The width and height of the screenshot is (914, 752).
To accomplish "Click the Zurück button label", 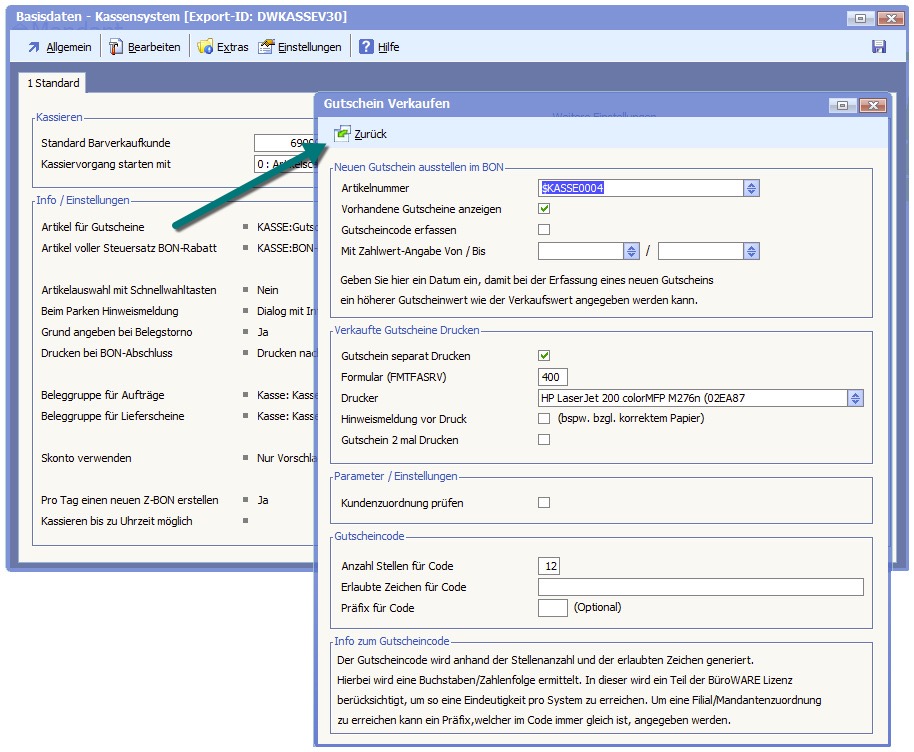I will point(370,134).
